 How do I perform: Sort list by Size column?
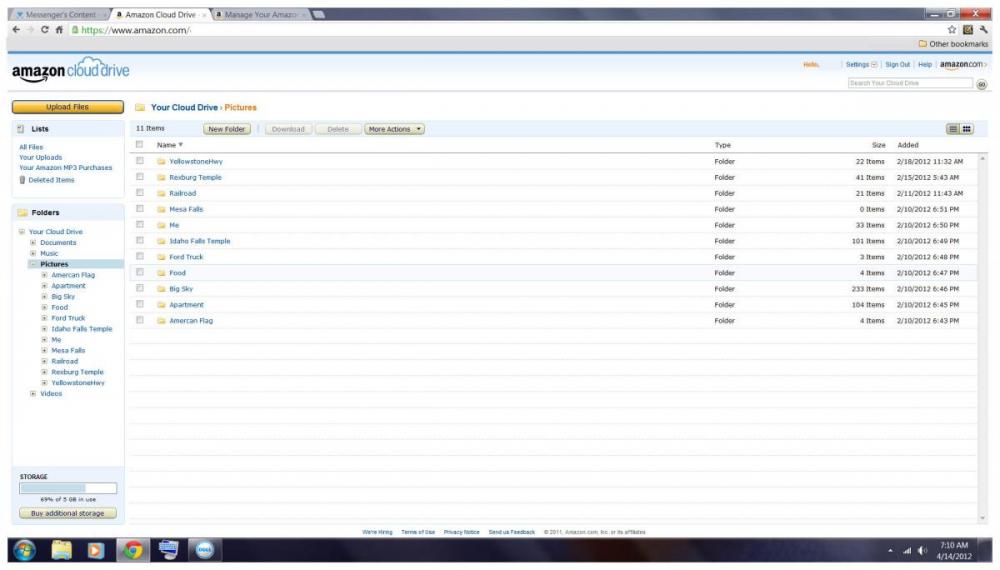(x=878, y=145)
